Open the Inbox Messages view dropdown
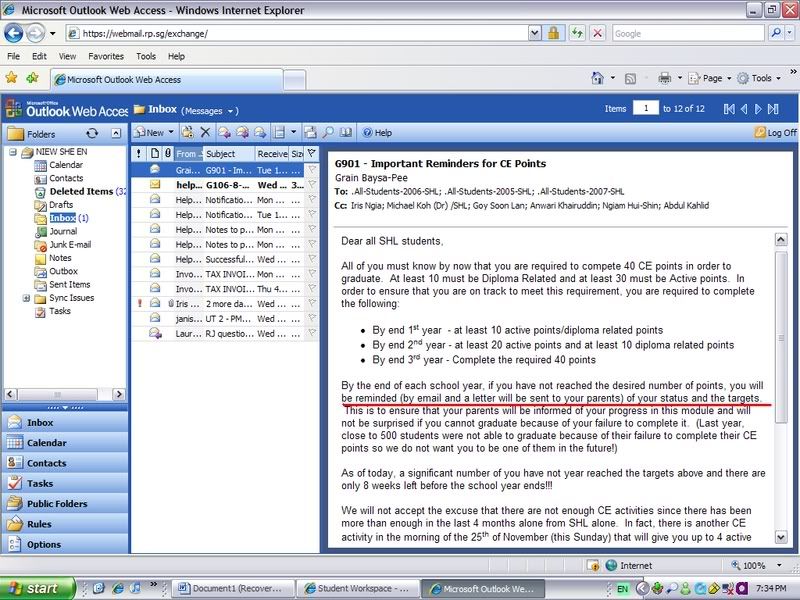The height and width of the screenshot is (600, 800). tap(232, 110)
